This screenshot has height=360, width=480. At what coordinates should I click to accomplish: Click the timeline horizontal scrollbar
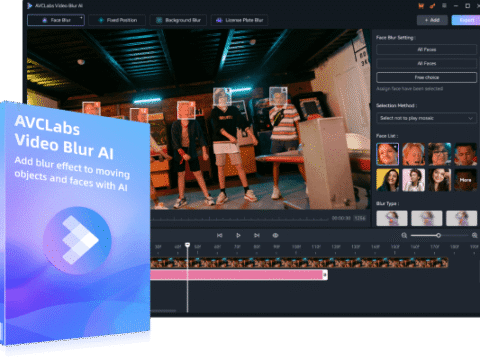coord(163,311)
